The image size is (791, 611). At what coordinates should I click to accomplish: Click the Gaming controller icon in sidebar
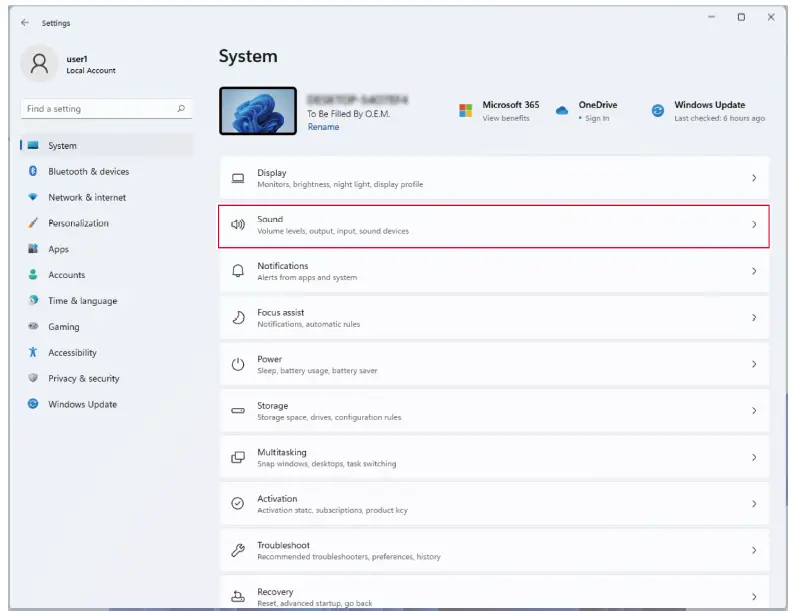point(33,327)
